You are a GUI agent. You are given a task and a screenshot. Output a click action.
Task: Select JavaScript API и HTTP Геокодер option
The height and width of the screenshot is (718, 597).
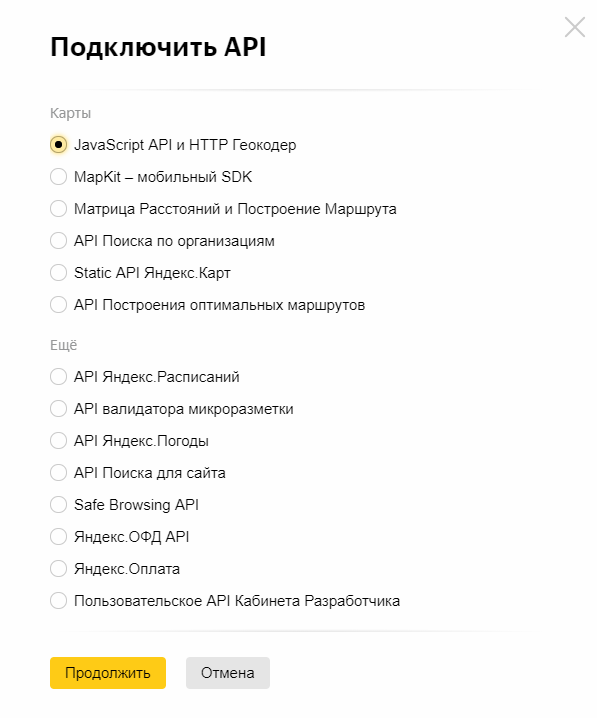58,145
